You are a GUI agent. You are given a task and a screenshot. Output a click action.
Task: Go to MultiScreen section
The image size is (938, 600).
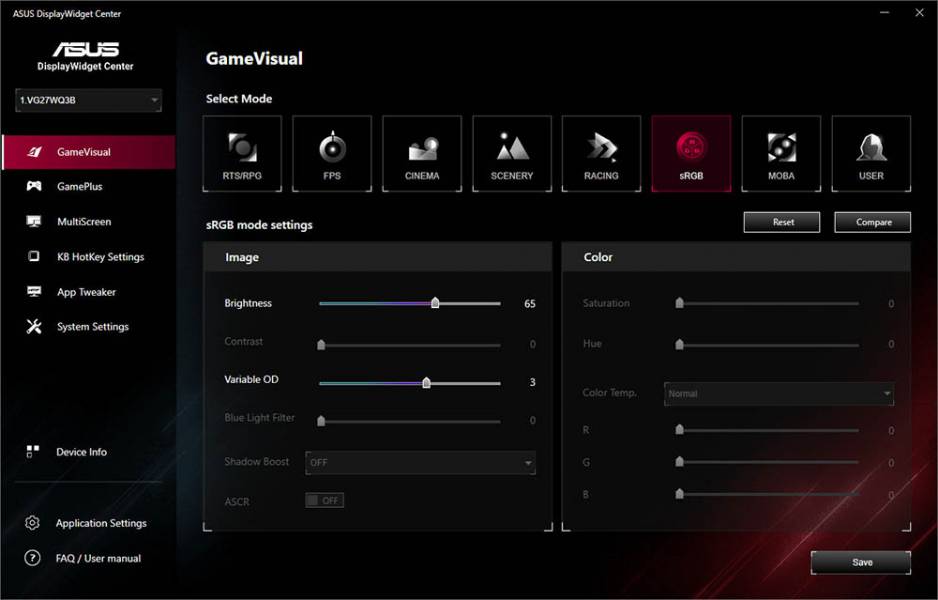84,221
